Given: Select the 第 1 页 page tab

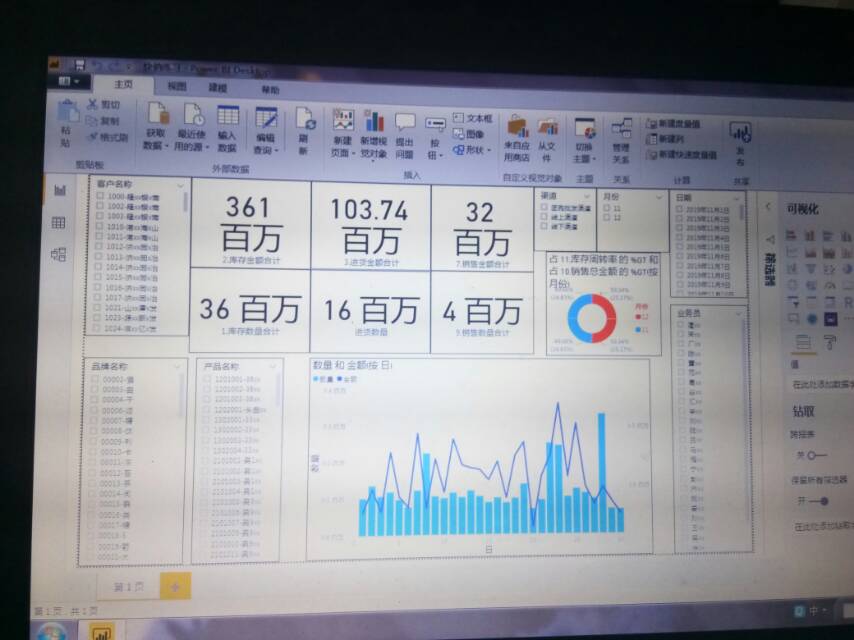Looking at the screenshot, I should coord(129,587).
